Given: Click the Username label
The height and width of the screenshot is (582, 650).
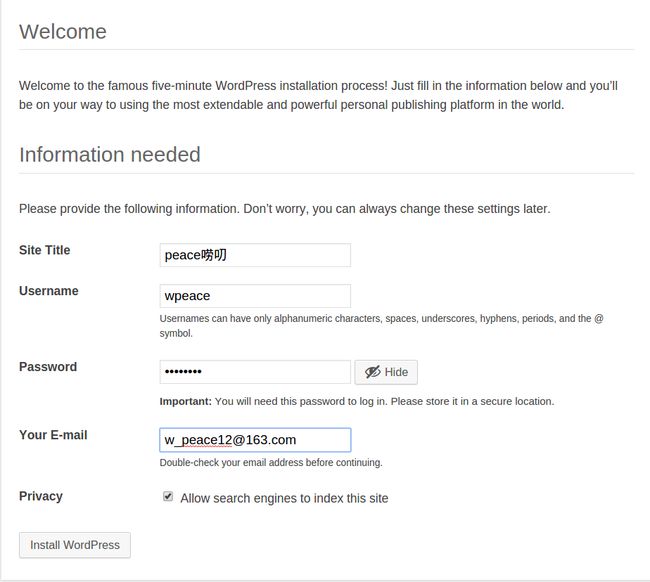Looking at the screenshot, I should 49,291.
